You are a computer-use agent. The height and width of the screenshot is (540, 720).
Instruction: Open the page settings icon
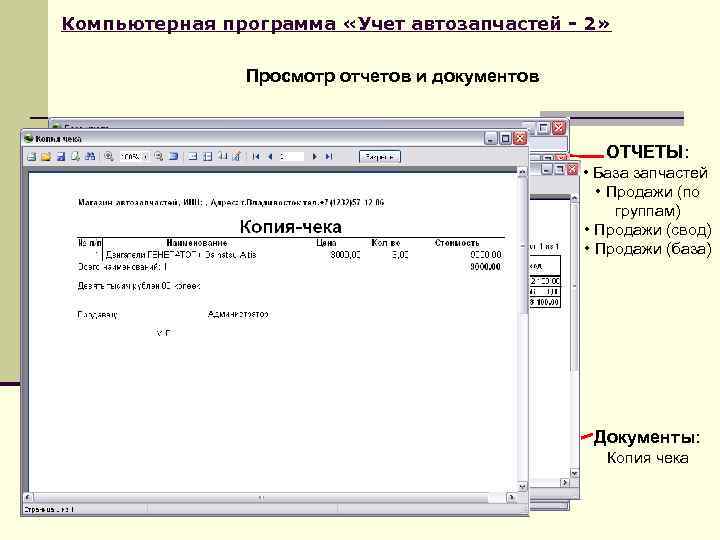point(222,157)
